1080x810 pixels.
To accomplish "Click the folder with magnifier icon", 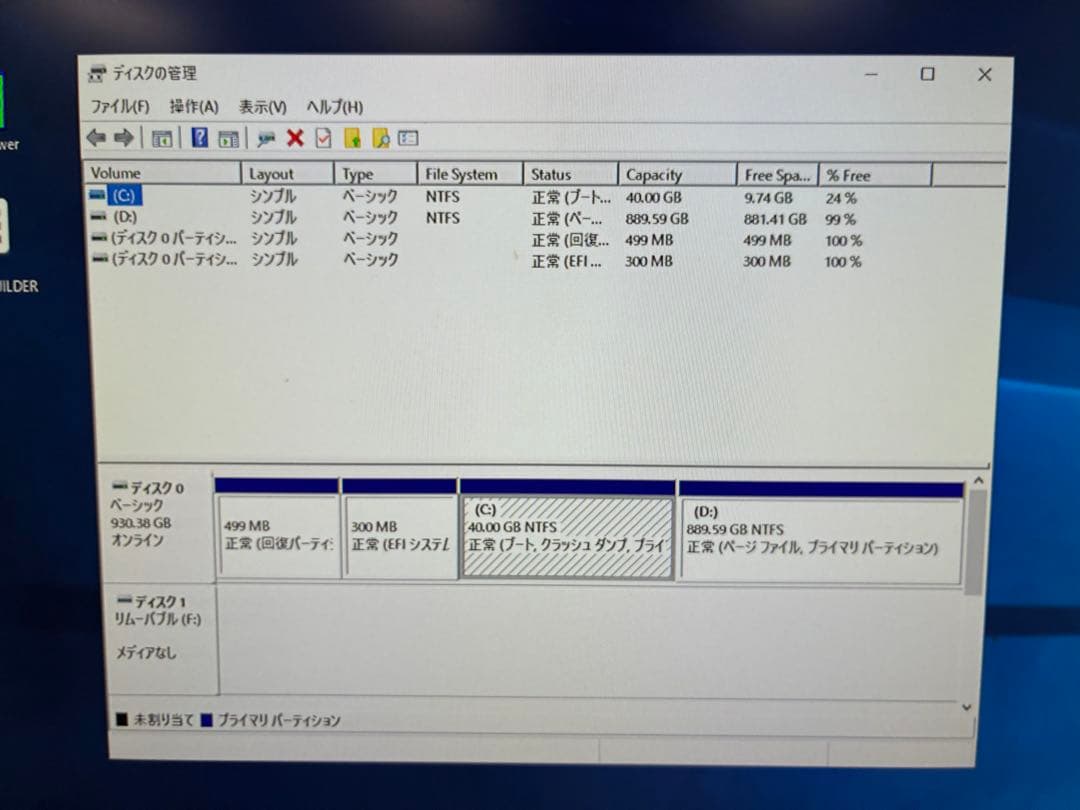I will [x=380, y=137].
